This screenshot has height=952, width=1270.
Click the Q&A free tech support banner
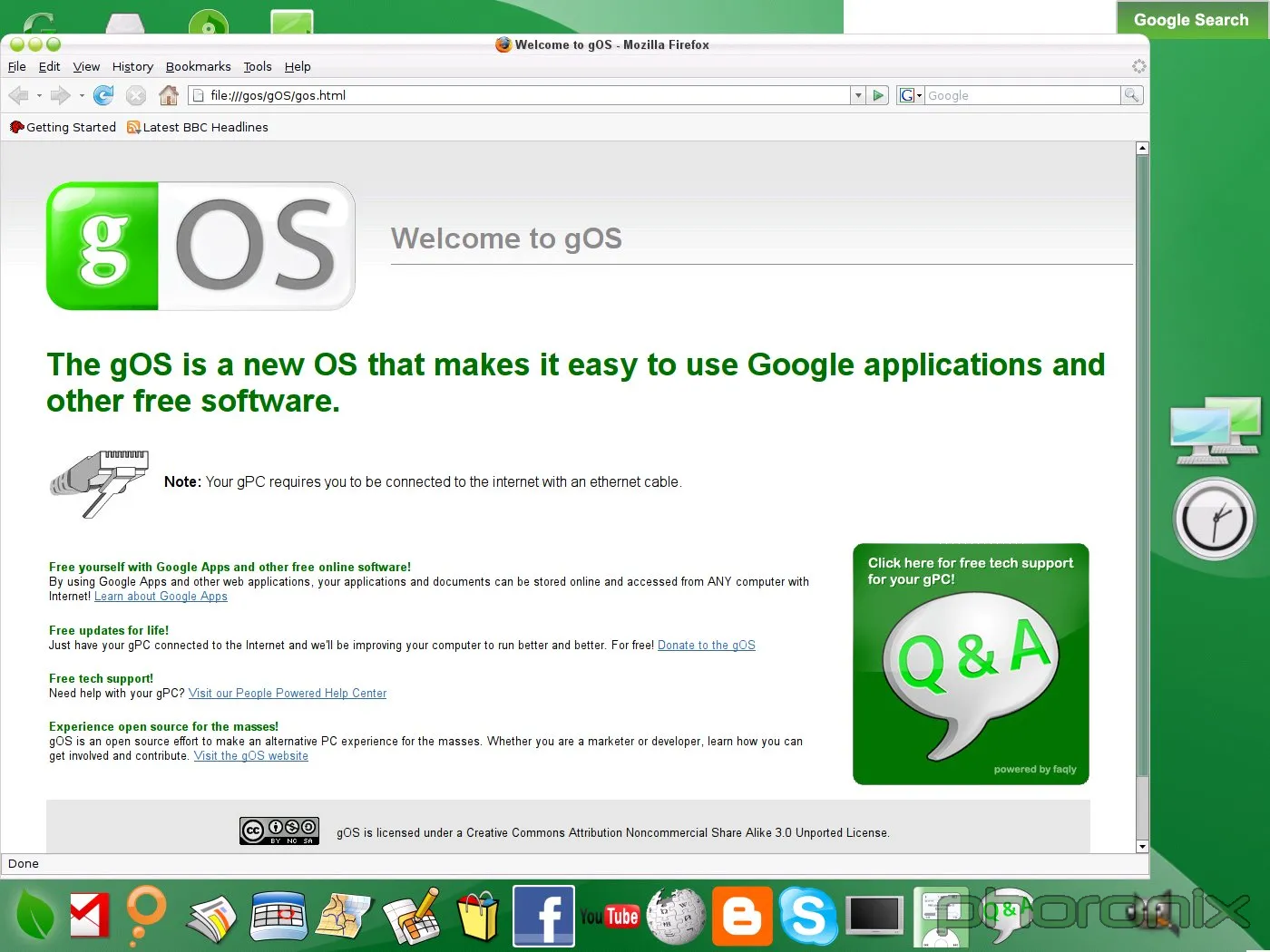click(971, 664)
